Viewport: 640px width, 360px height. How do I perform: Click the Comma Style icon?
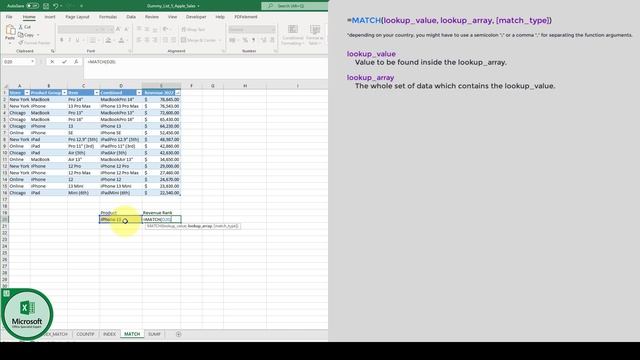[253, 40]
